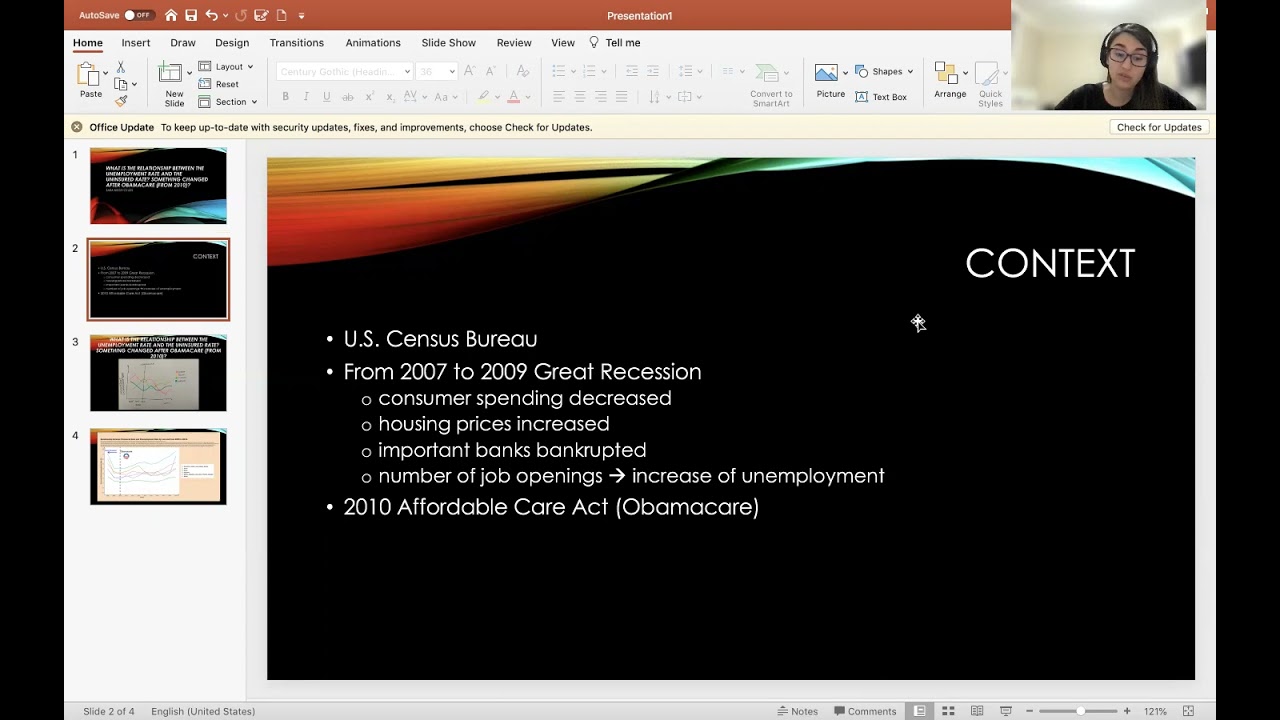Select slide 3 thumbnail
The width and height of the screenshot is (1280, 720).
(x=158, y=373)
